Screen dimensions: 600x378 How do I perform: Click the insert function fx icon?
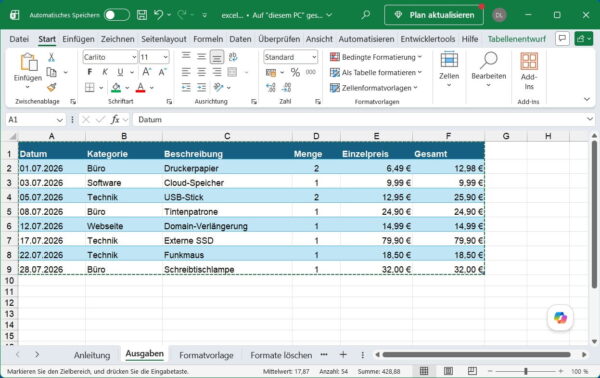pyautogui.click(x=115, y=120)
